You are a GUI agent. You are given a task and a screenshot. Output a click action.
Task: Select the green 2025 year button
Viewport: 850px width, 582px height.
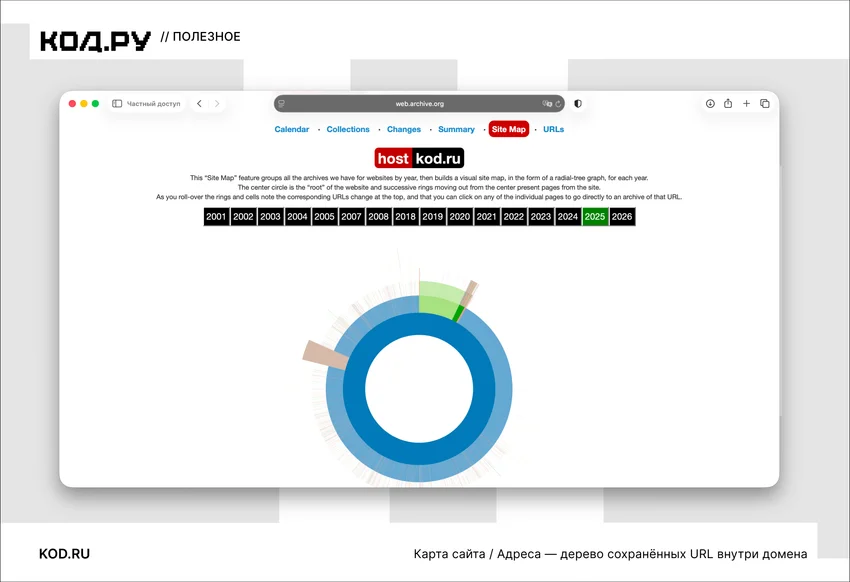coord(595,217)
